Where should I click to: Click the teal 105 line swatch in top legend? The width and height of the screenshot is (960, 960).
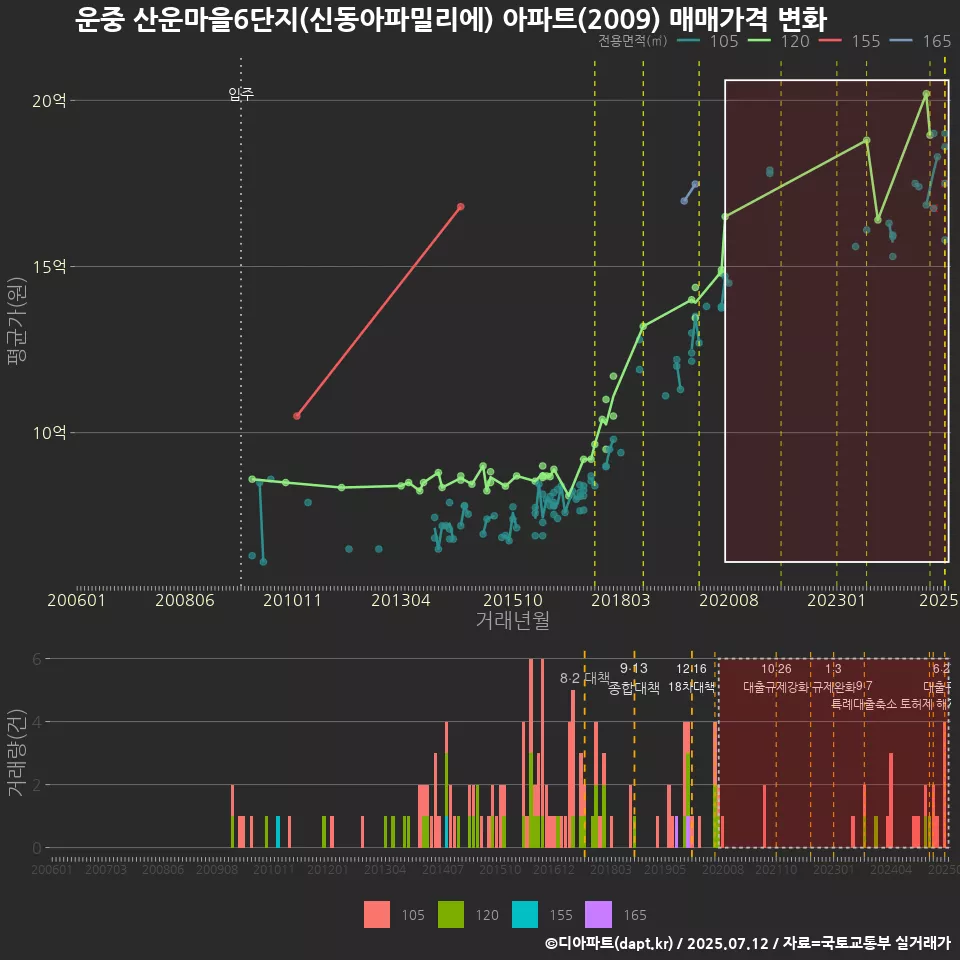pos(689,41)
